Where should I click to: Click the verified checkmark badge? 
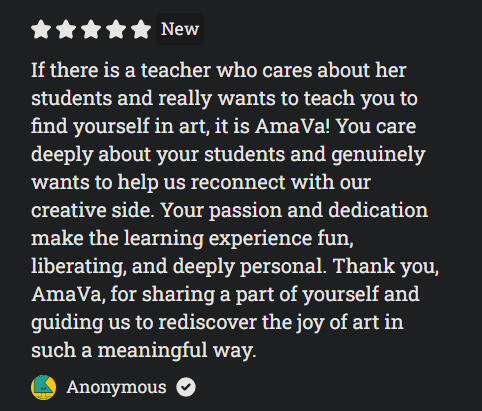point(186,387)
